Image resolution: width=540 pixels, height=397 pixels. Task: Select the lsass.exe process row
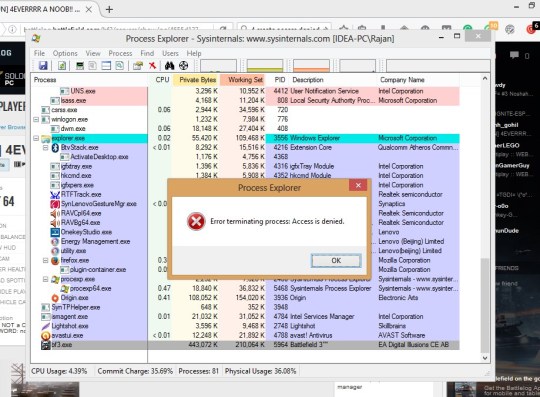coord(246,101)
